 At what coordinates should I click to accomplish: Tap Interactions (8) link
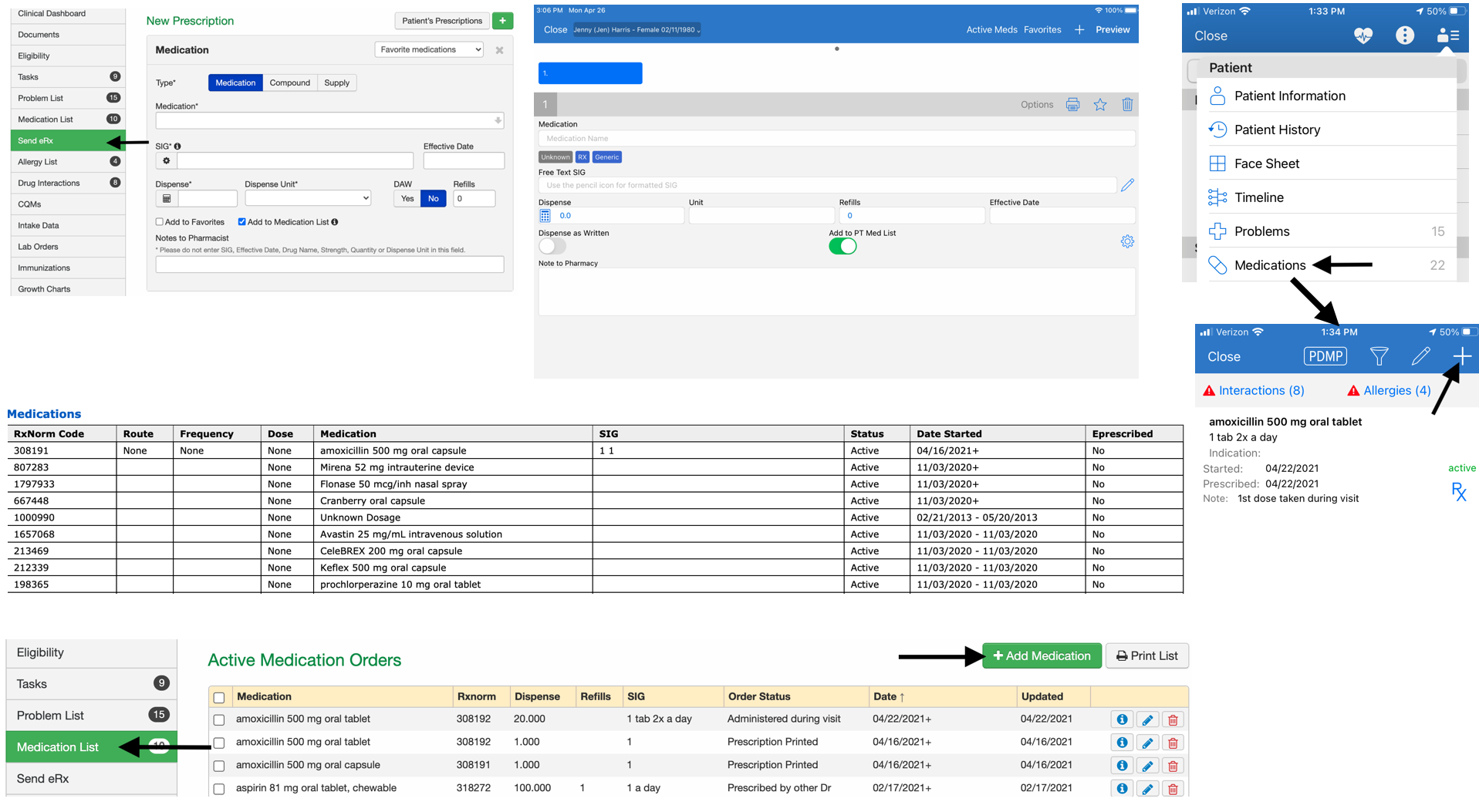coord(1261,391)
